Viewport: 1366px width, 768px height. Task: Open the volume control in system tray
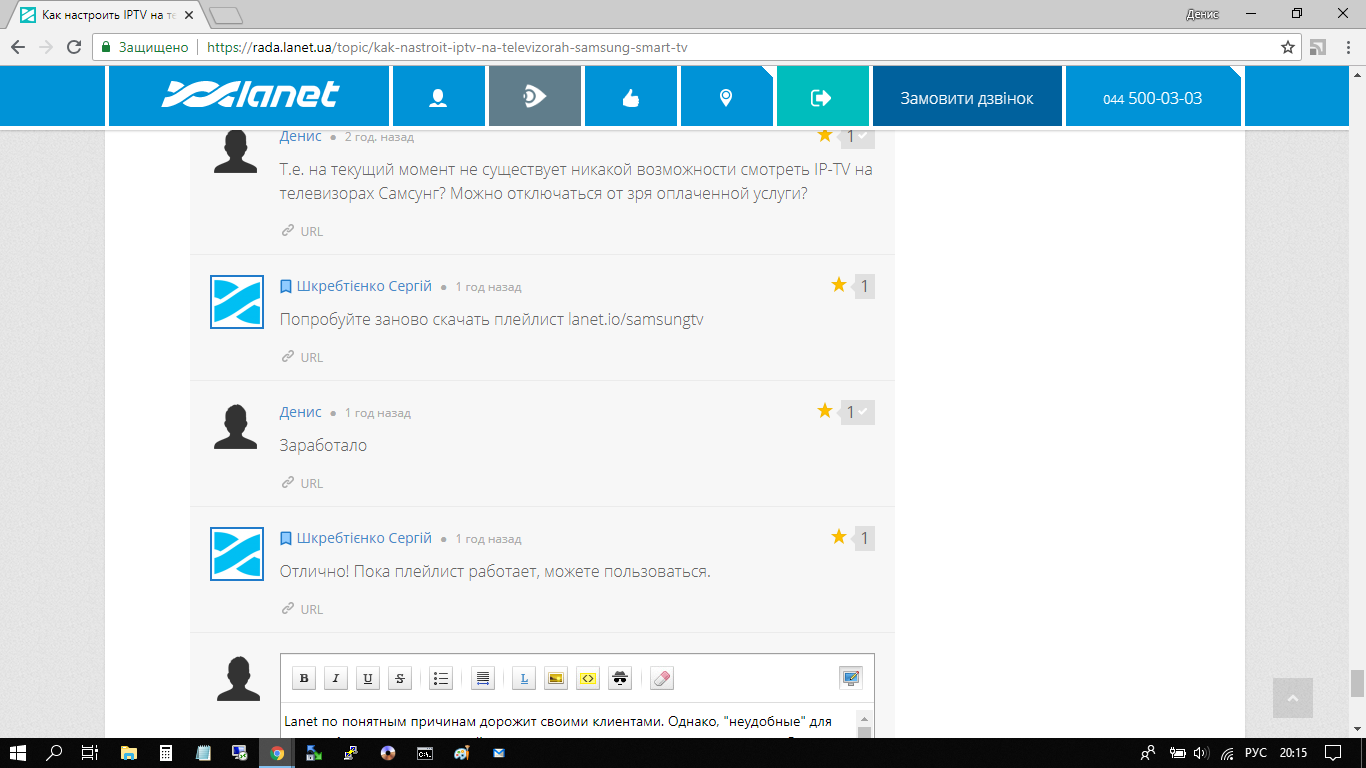click(x=1201, y=753)
